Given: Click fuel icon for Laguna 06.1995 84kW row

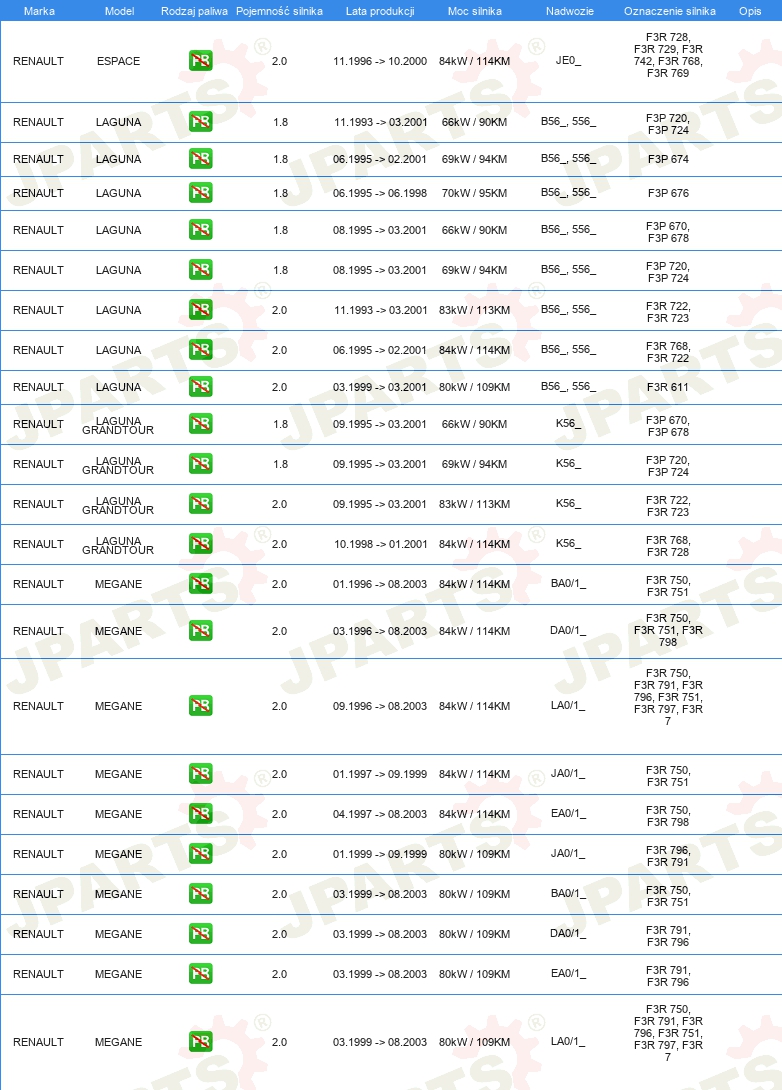Looking at the screenshot, I should tap(200, 350).
